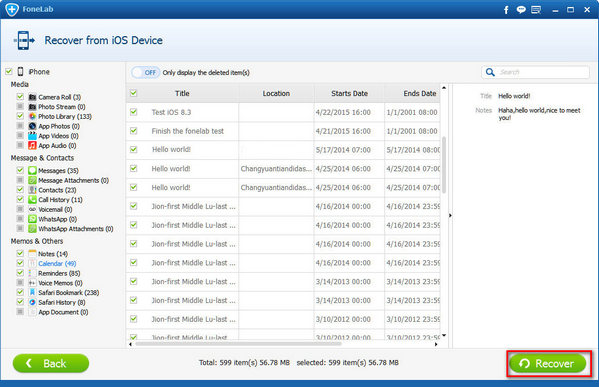The image size is (599, 387).
Task: Uncheck the Photo Library checkbox
Action: pyautogui.click(x=20, y=116)
